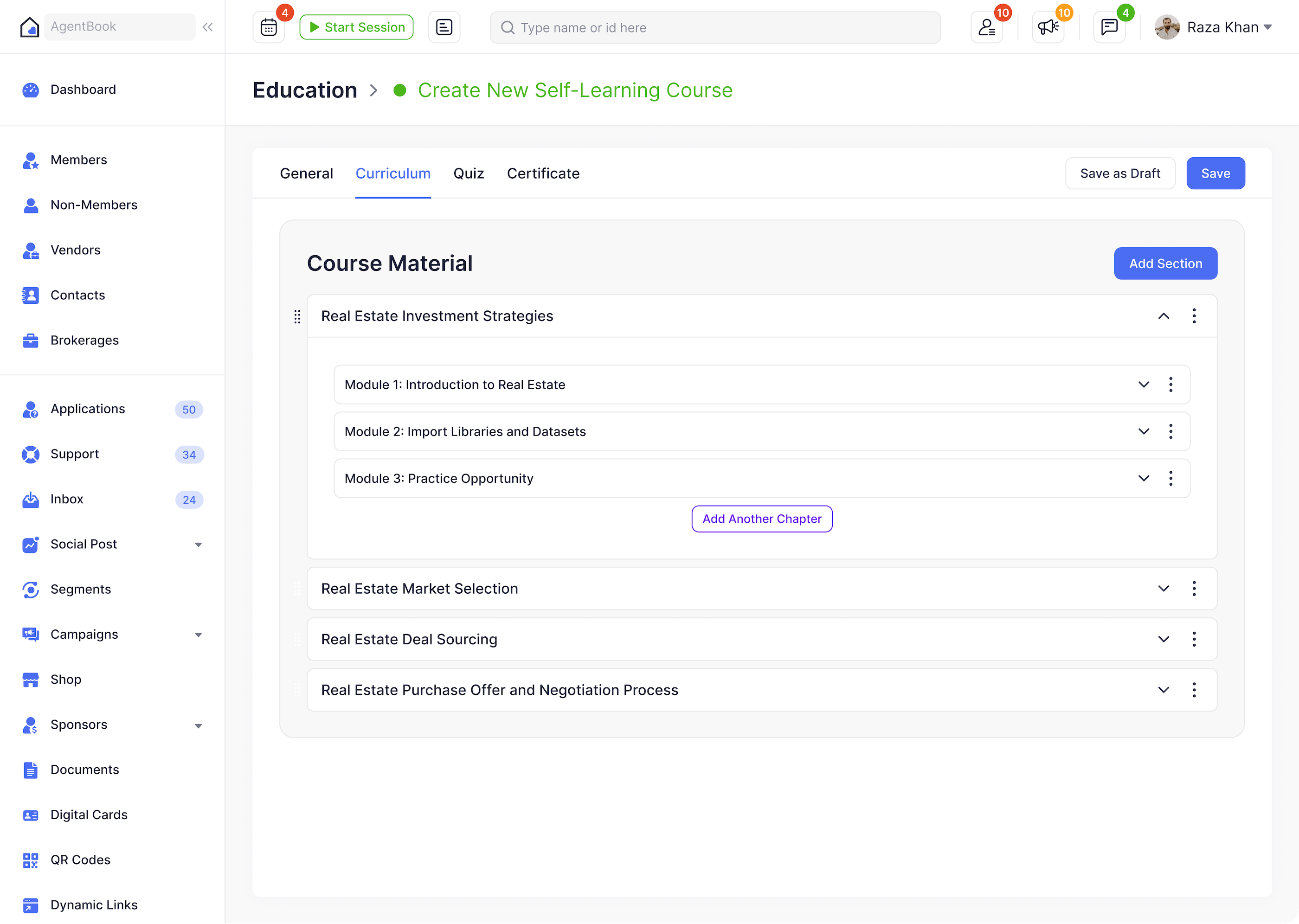Open three-dot menu for Module 2

(1170, 432)
